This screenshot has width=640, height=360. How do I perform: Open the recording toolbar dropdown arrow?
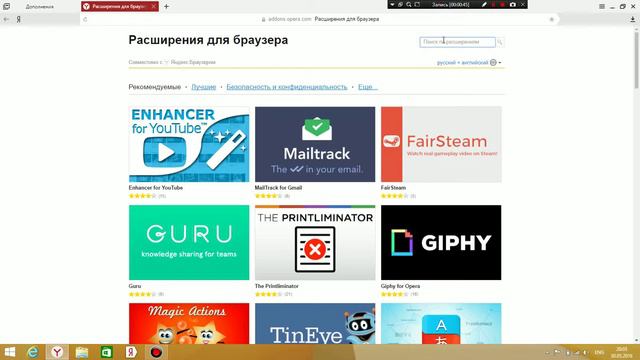click(x=392, y=4)
